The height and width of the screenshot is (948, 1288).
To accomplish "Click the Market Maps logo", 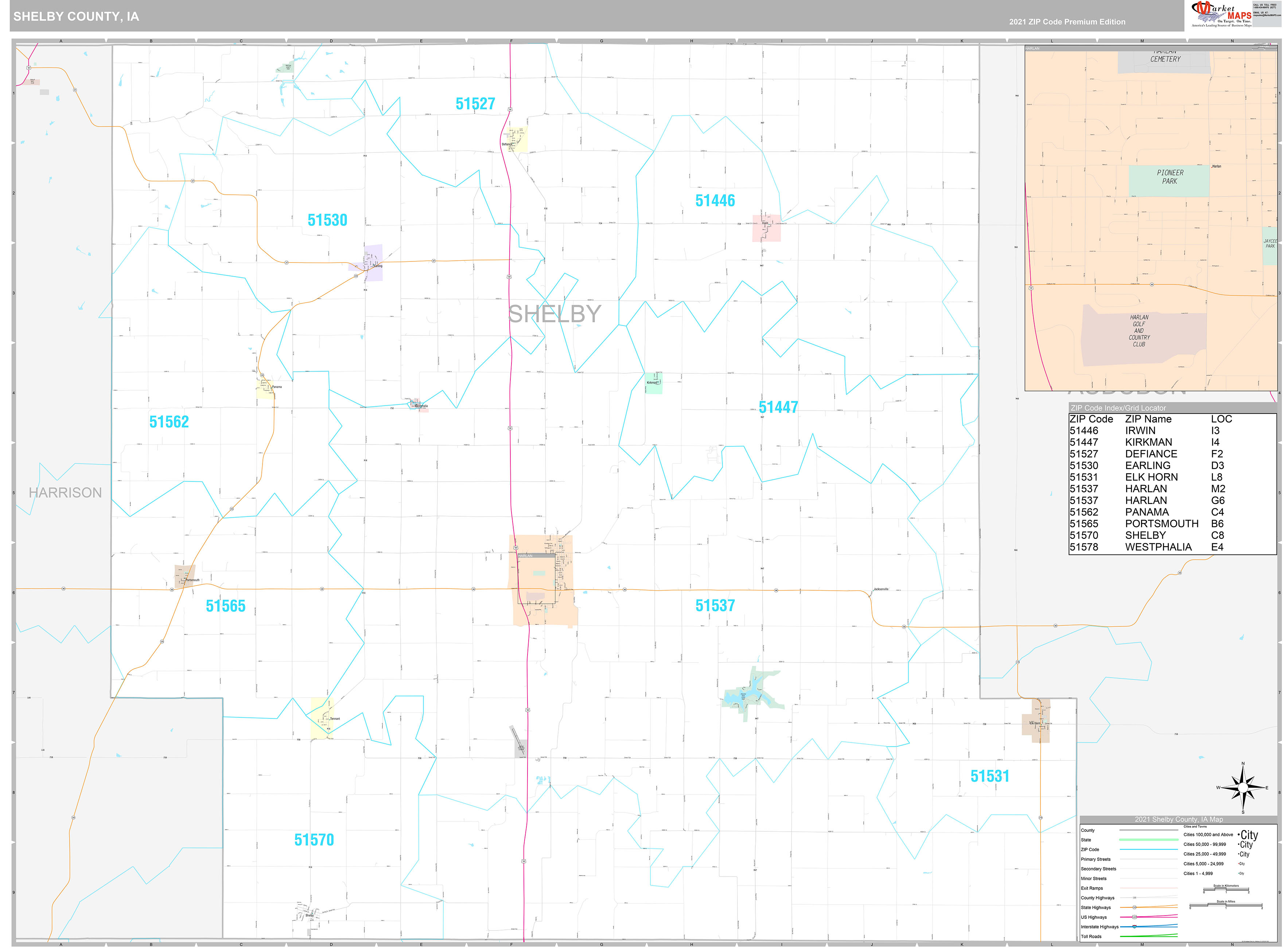I will [x=1221, y=14].
